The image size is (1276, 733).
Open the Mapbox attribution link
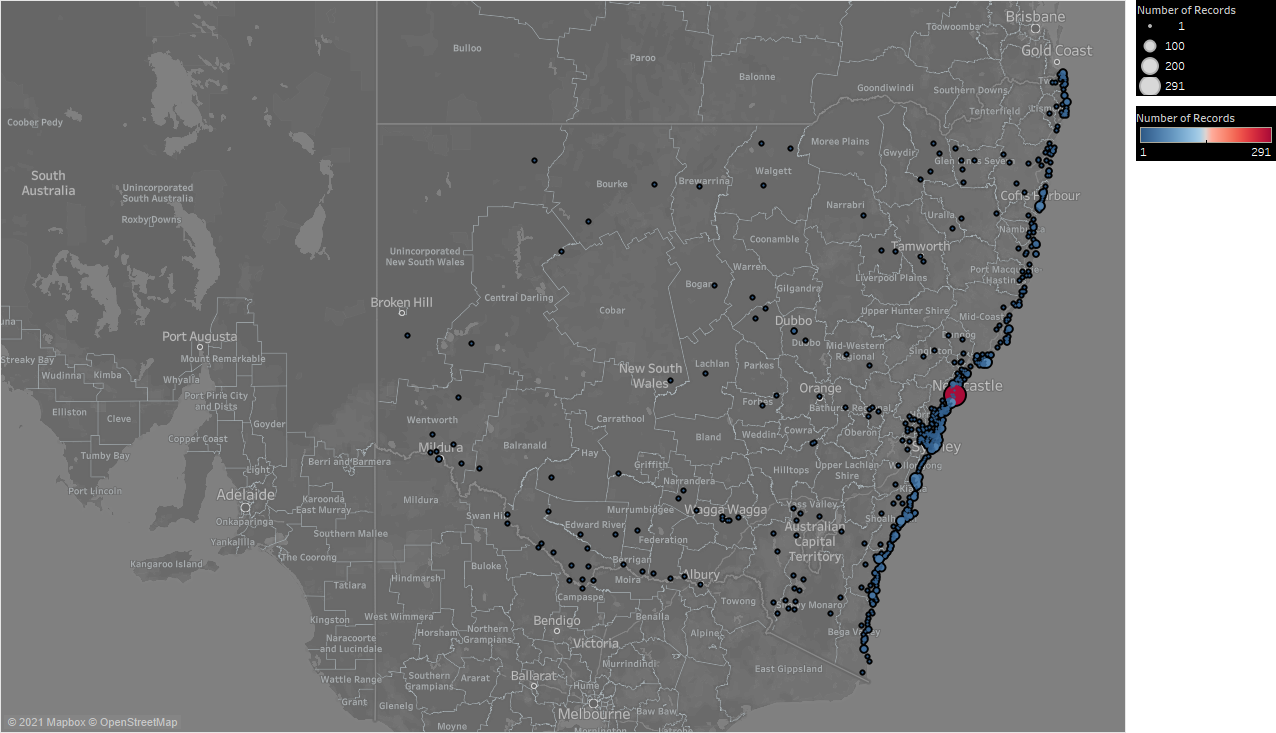coord(45,722)
